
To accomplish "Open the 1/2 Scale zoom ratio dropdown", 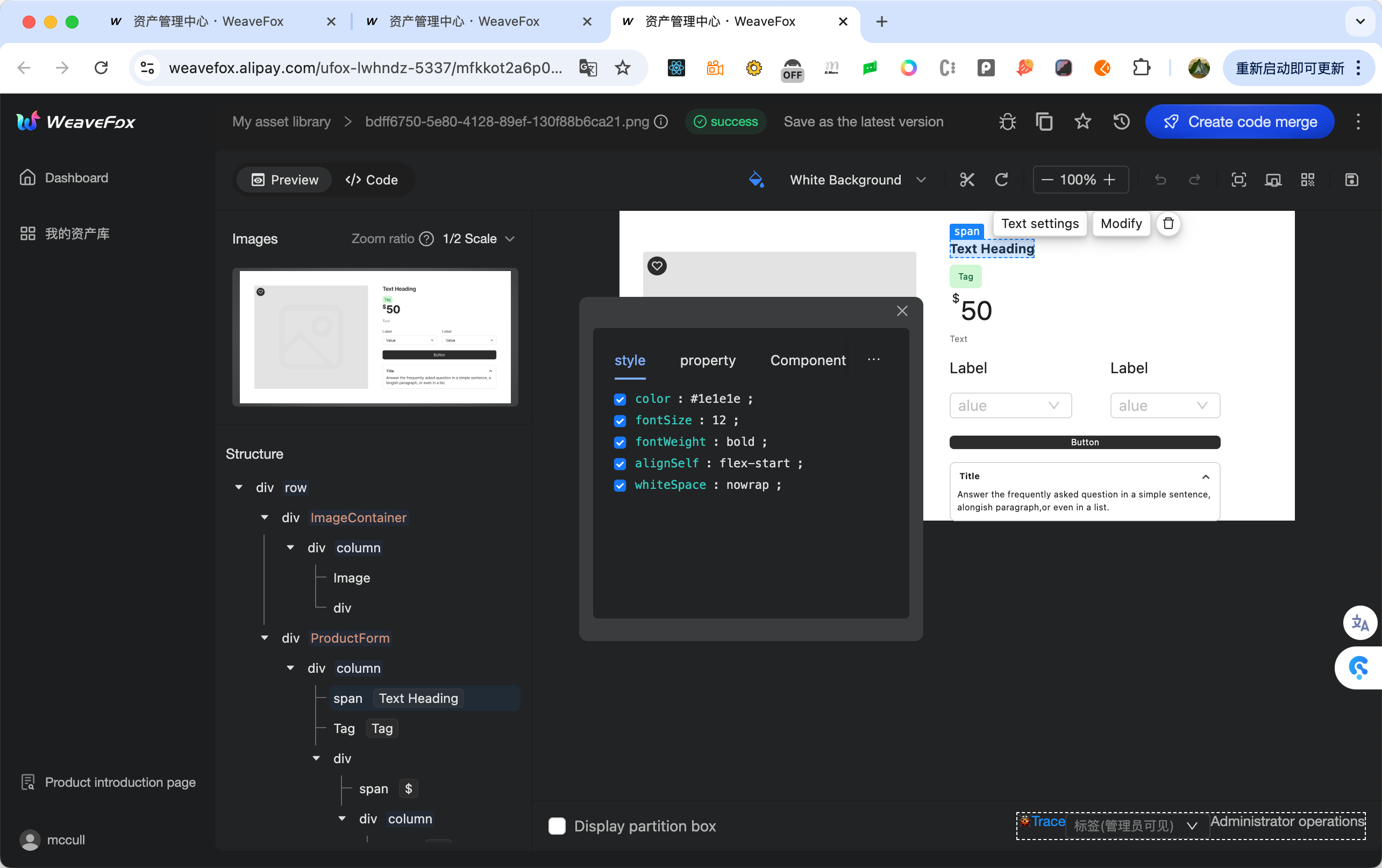I will point(478,239).
